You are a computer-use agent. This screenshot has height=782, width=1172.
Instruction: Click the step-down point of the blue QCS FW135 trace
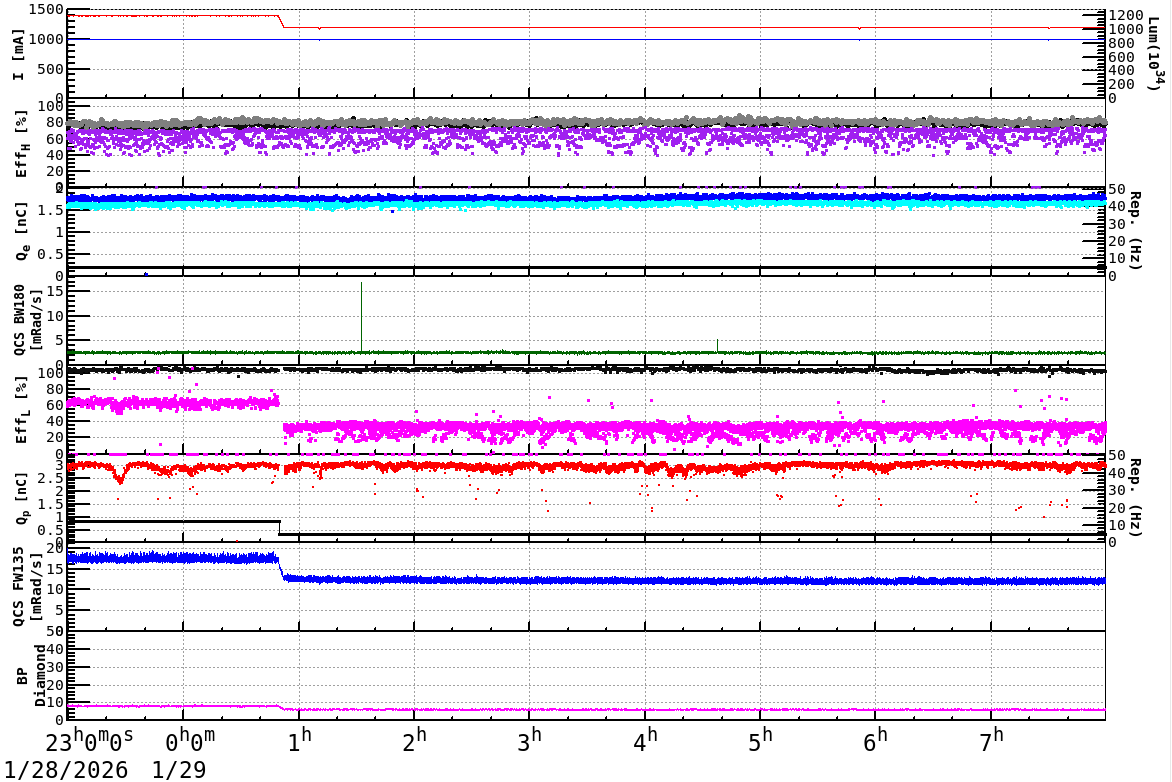coord(282,568)
